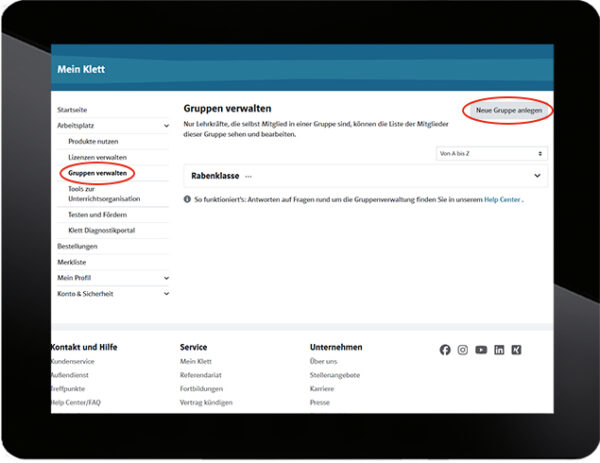
Task: Open Klett Instagram icon
Action: coord(463,350)
